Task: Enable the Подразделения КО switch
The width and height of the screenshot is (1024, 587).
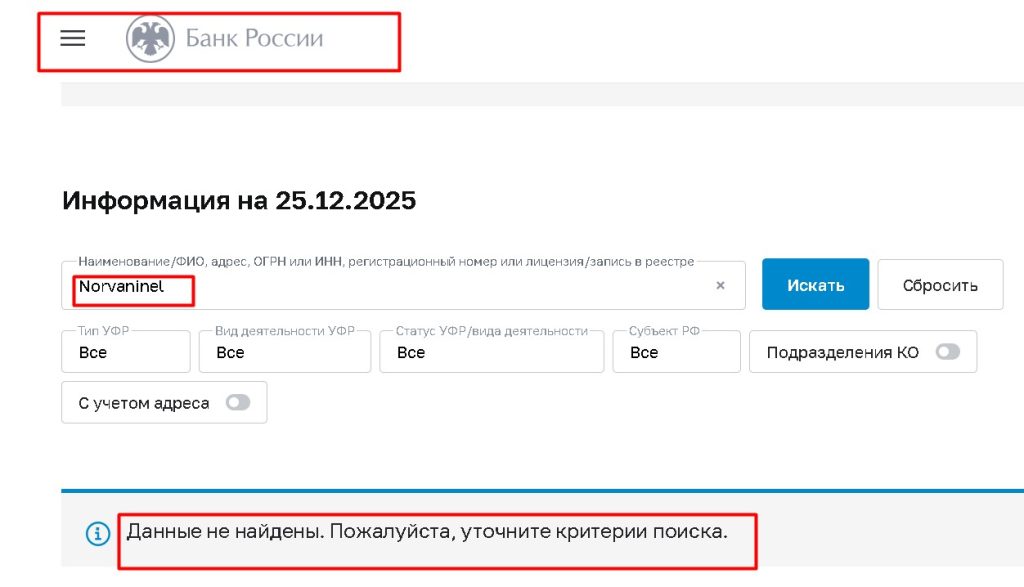Action: (x=948, y=351)
